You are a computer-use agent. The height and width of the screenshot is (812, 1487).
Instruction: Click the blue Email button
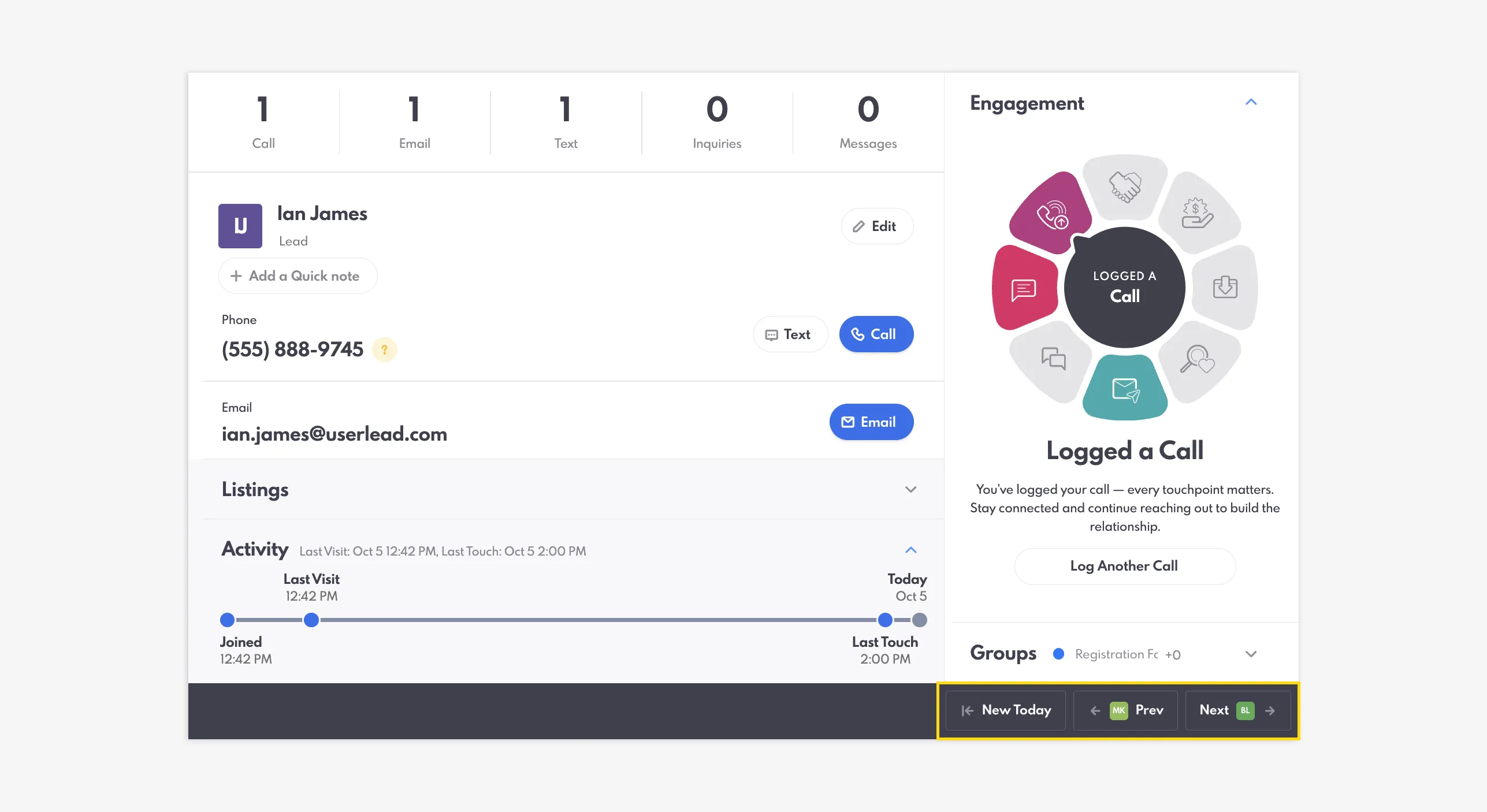(871, 422)
